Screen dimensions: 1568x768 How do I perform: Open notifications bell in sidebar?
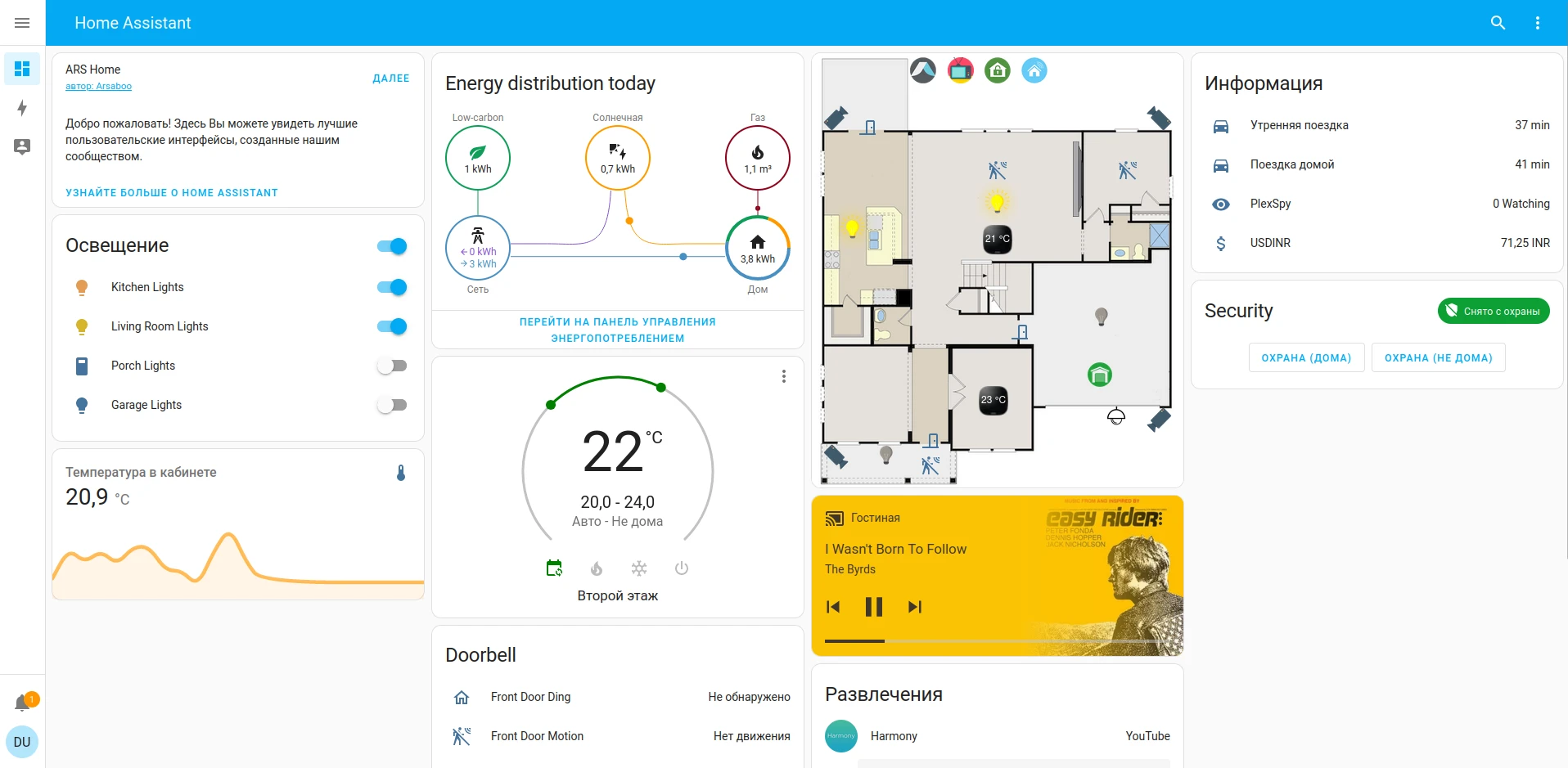pos(23,703)
